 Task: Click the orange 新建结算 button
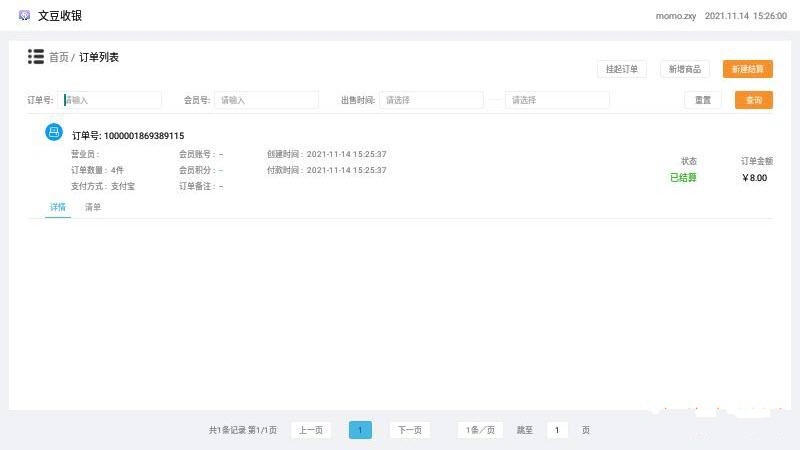point(747,69)
